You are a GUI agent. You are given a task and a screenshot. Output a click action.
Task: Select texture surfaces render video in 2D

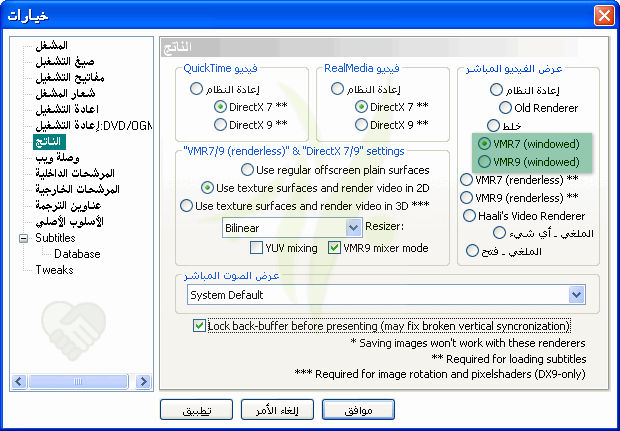point(208,188)
